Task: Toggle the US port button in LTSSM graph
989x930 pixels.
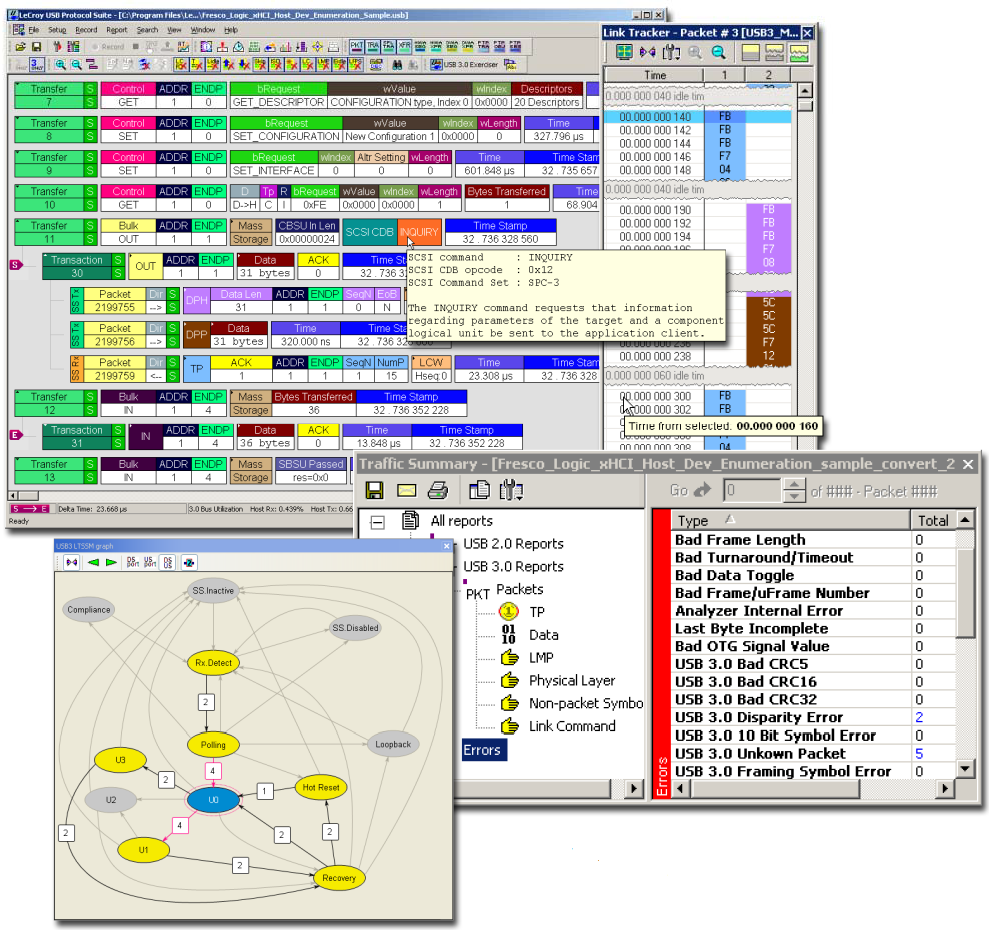Action: pos(149,561)
